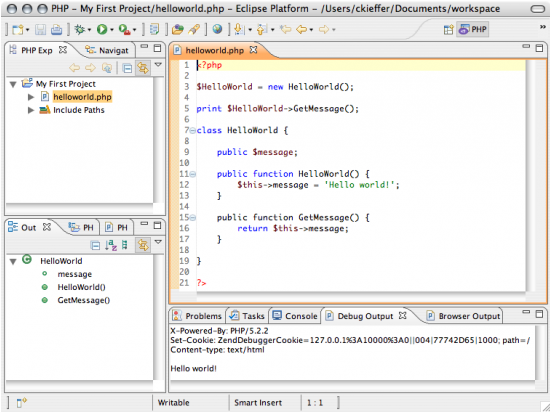Screen dimensions: 550x413
Task: Expand the helloworld.php tree node
Action: 31,97
